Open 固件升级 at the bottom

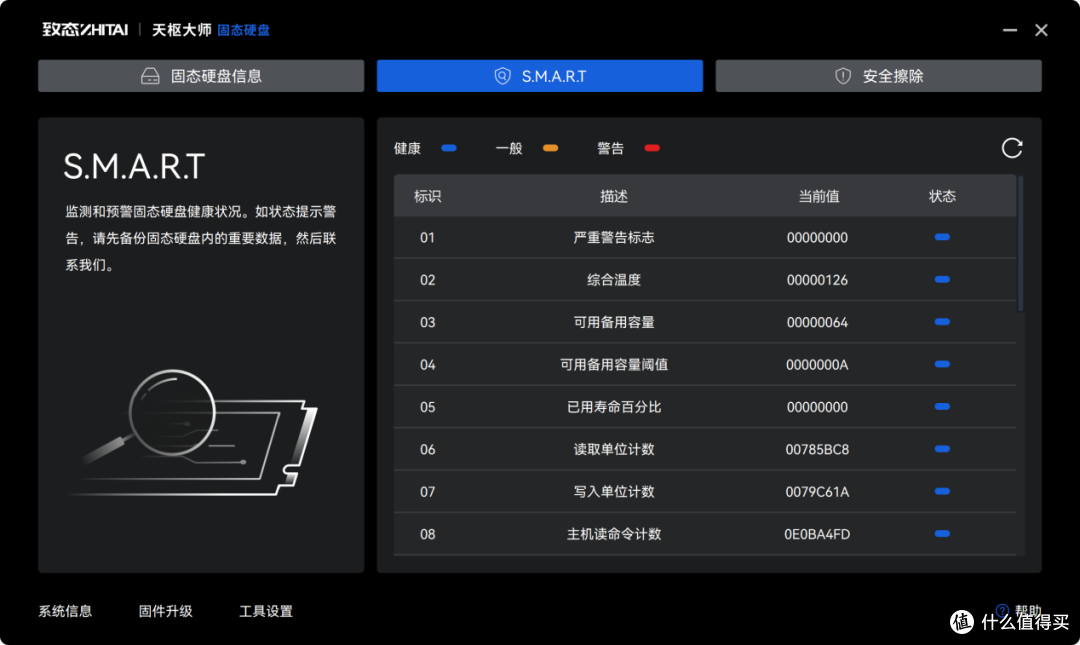pos(165,611)
